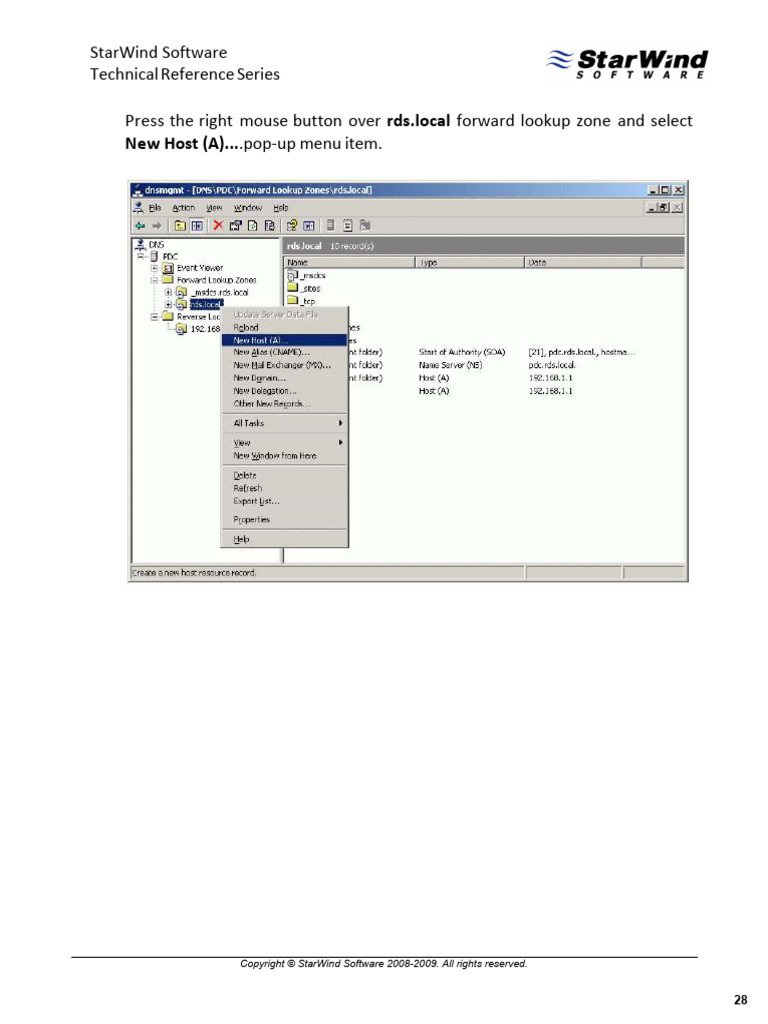Select New Host (A)... context menu item

(x=283, y=340)
